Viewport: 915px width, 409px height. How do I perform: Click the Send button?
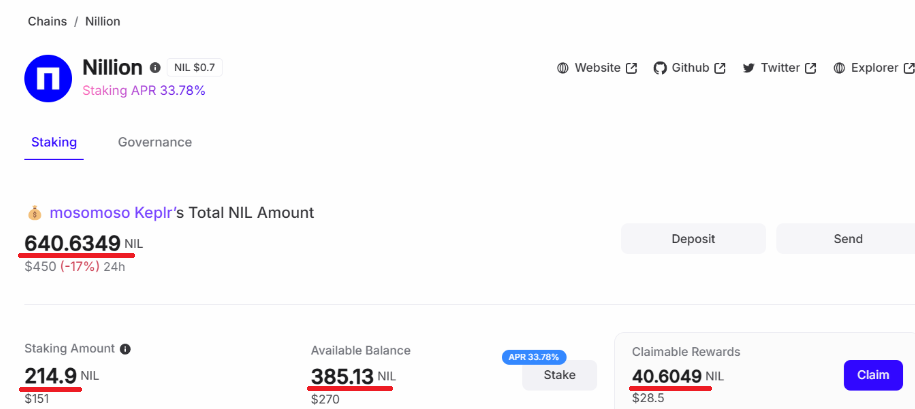(x=846, y=239)
